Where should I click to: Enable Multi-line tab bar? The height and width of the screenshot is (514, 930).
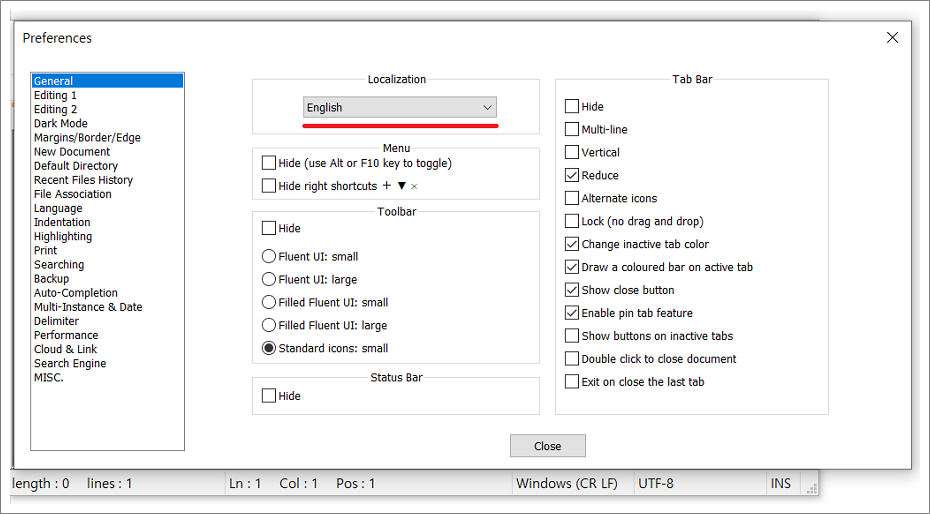pos(572,129)
